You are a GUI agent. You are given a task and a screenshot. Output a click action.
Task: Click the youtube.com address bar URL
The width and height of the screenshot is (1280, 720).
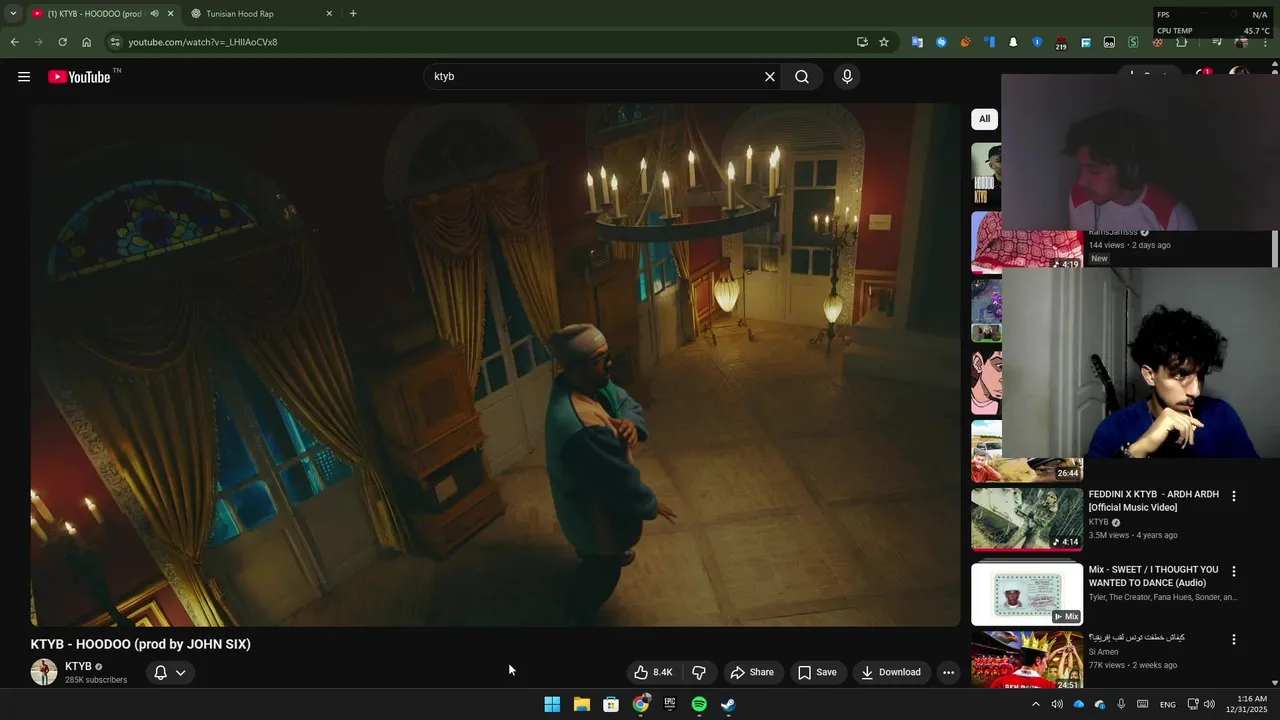pos(203,42)
